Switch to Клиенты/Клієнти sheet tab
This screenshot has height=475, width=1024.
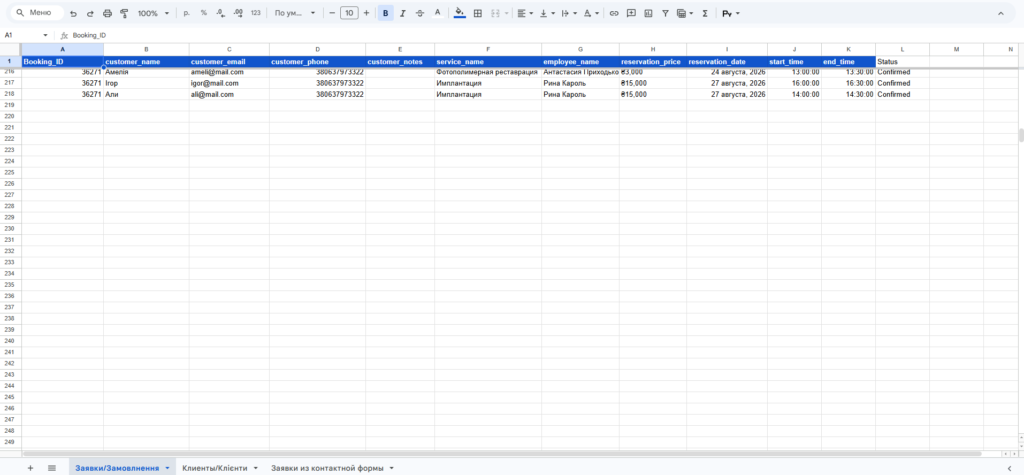pos(215,468)
